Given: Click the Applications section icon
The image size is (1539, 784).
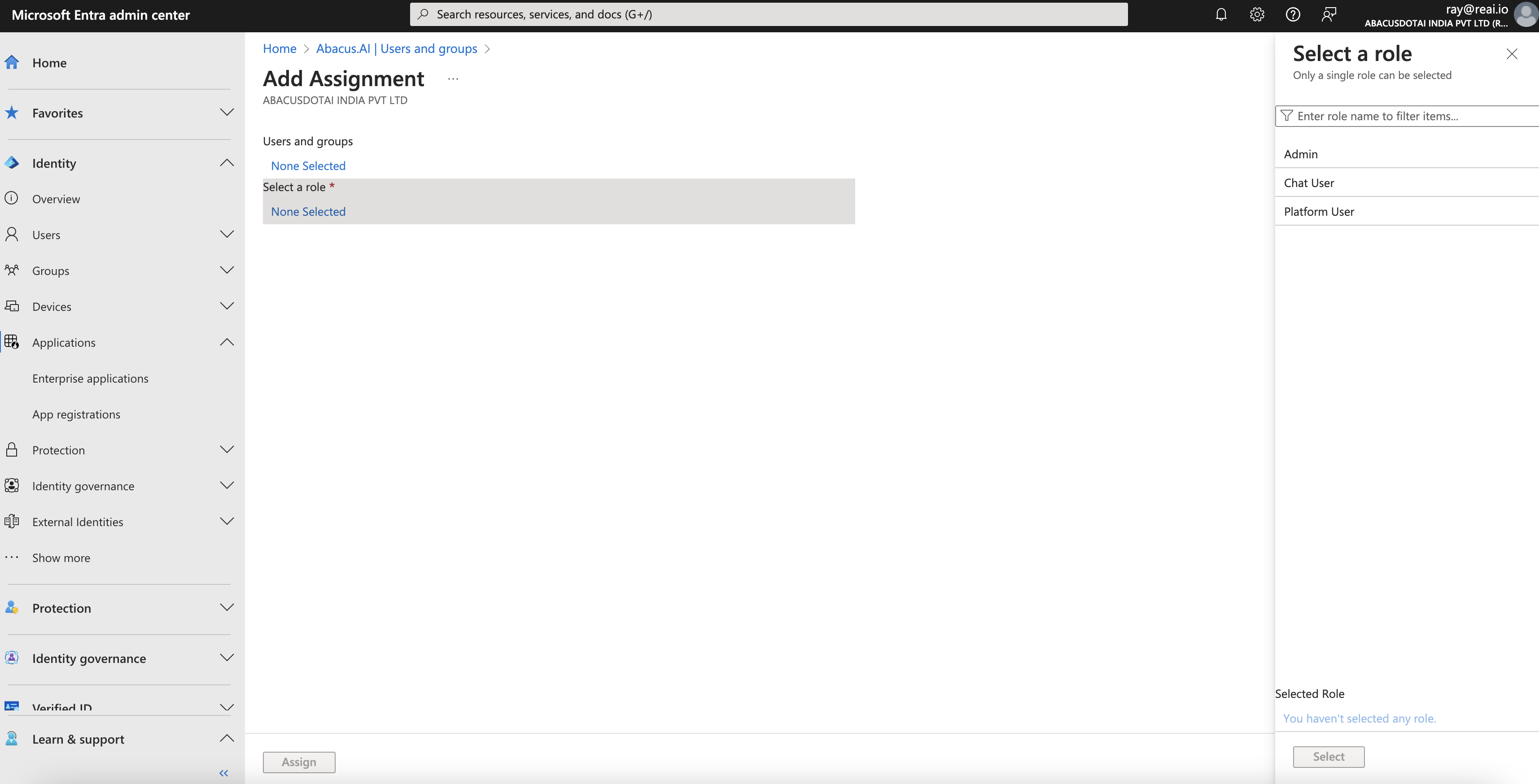Looking at the screenshot, I should click(x=13, y=341).
